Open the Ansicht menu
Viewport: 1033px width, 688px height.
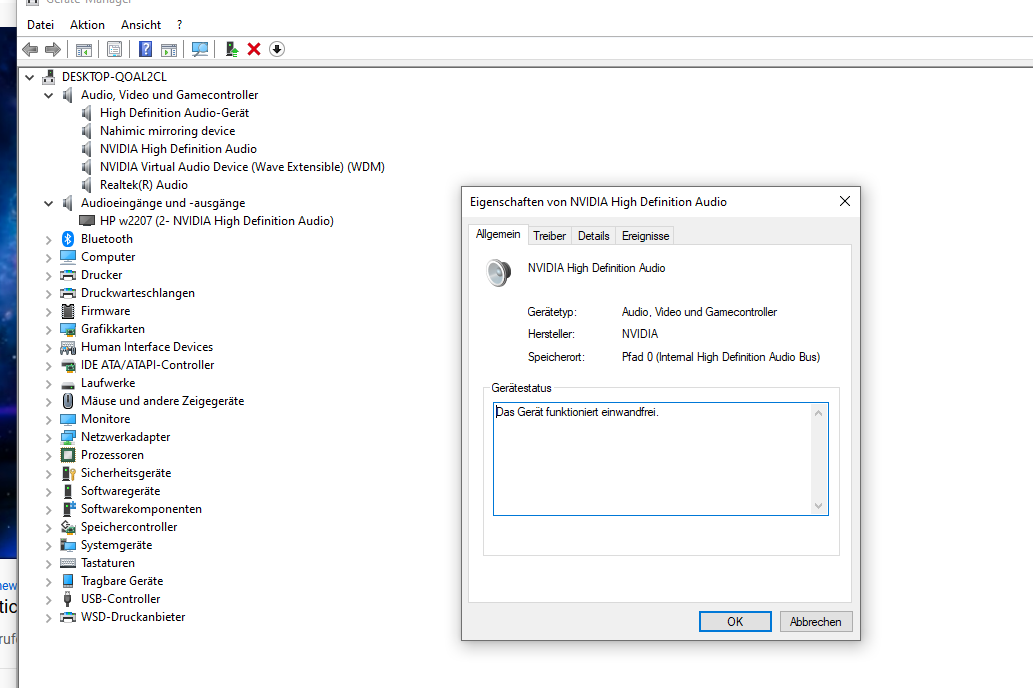(x=141, y=25)
